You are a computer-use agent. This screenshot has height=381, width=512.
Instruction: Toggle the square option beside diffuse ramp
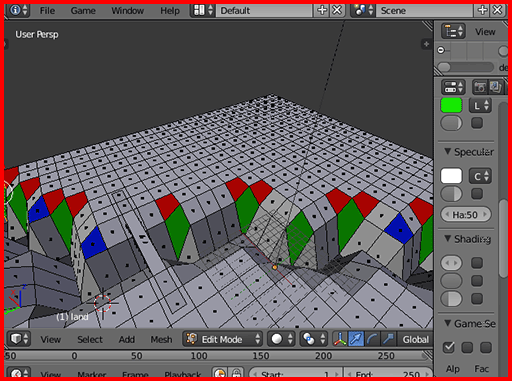[x=477, y=123]
